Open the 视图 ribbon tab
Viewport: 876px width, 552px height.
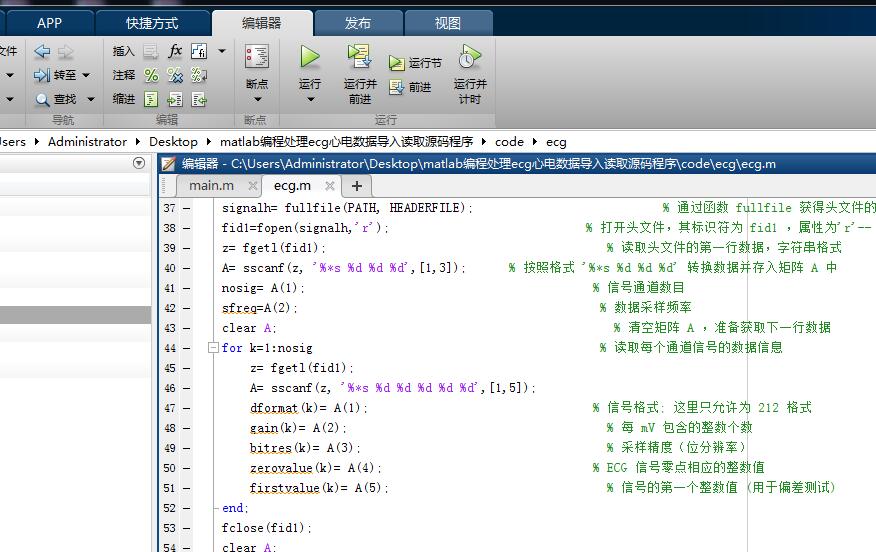pyautogui.click(x=447, y=23)
